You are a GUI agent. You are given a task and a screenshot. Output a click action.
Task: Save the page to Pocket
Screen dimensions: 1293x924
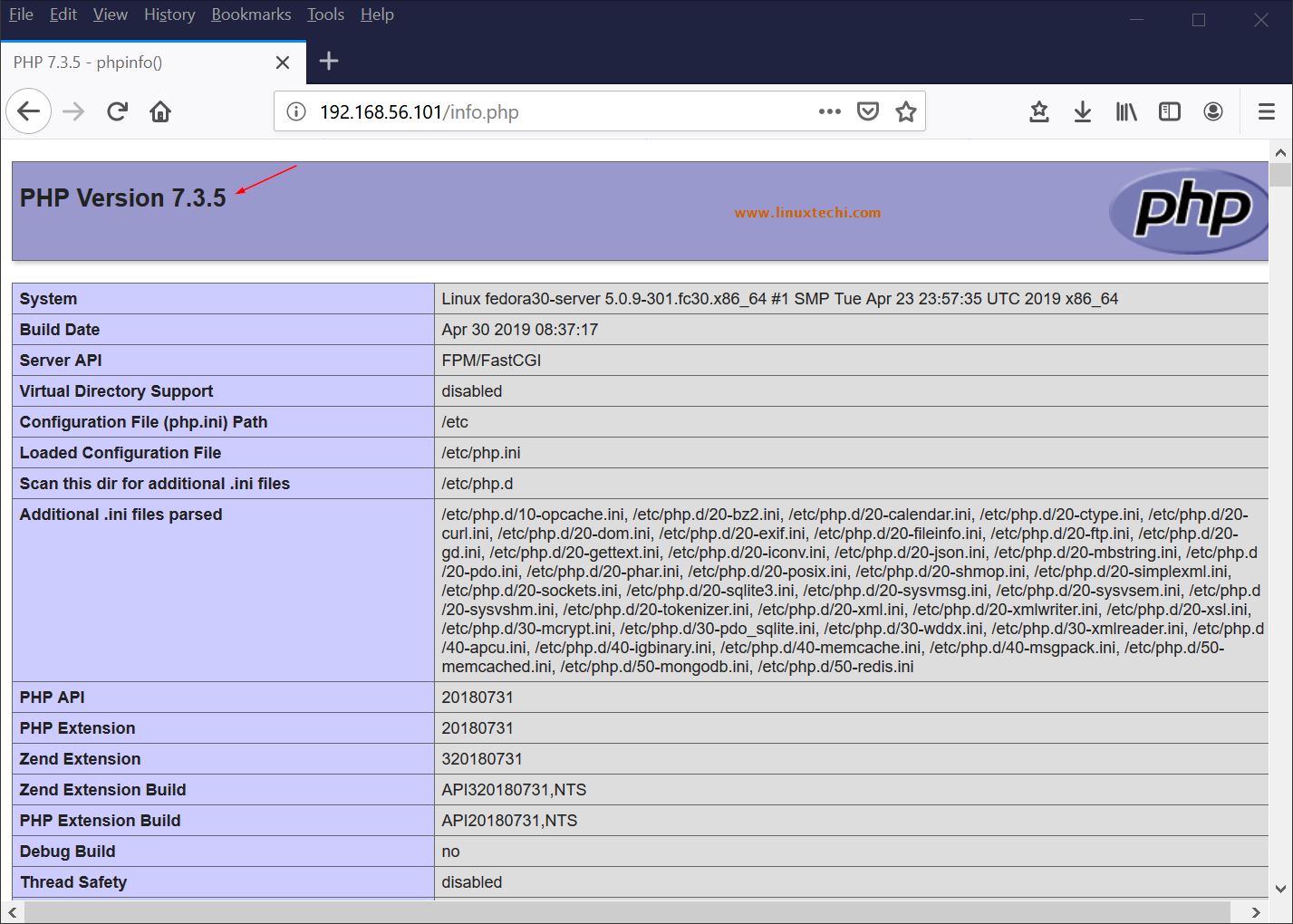[867, 111]
